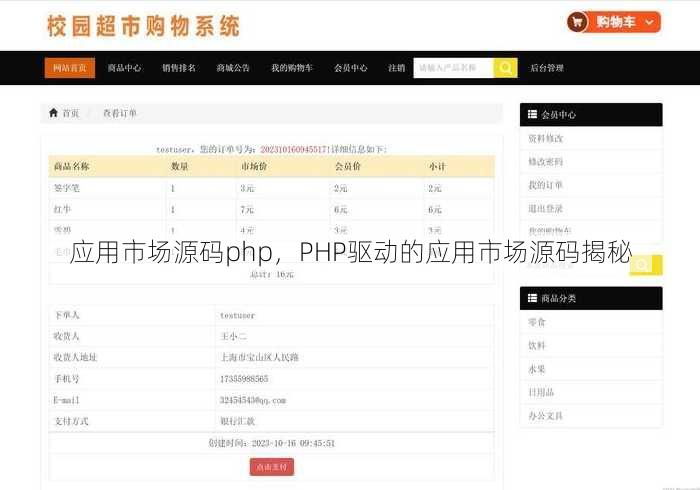The height and width of the screenshot is (490, 700).
Task: Click the 小计 column header
Action: click(437, 166)
